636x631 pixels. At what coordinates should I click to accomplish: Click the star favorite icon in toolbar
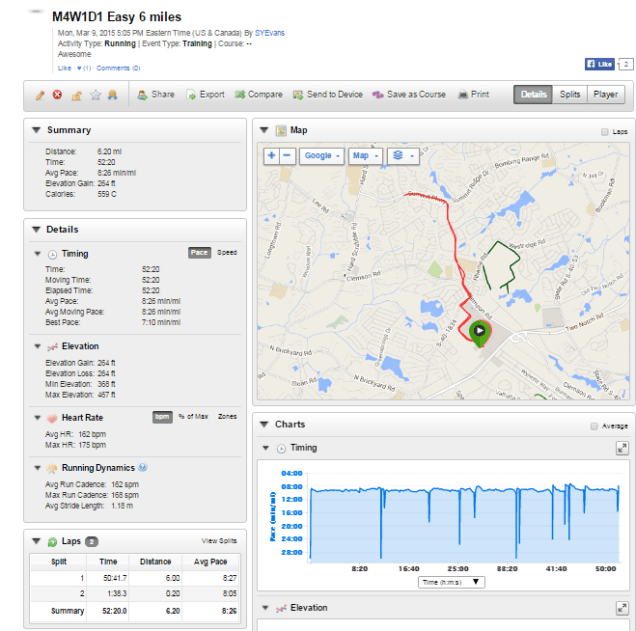[x=96, y=95]
